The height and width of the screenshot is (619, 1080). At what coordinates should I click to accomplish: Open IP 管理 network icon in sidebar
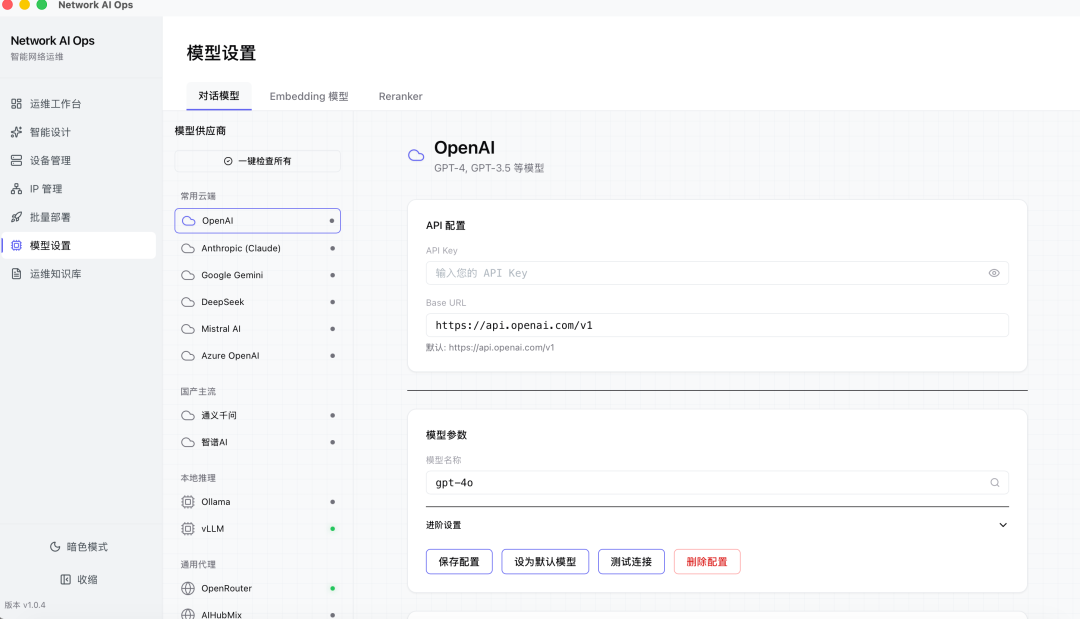(17, 189)
